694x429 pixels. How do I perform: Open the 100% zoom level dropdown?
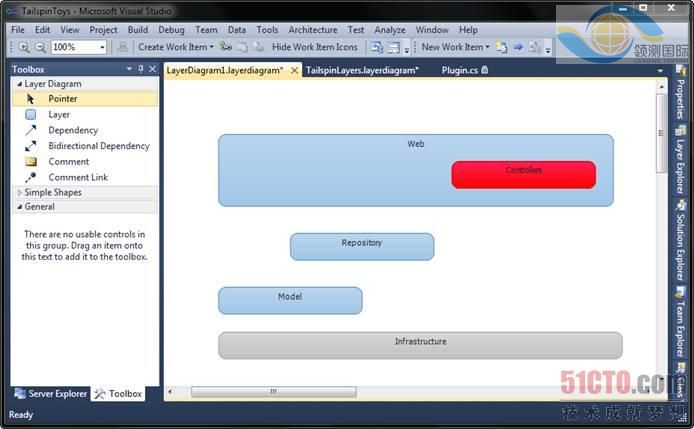pos(102,47)
